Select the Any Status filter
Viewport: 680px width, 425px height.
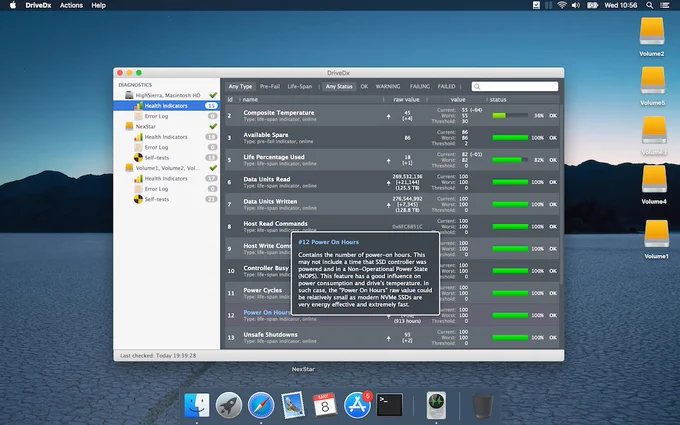pyautogui.click(x=339, y=86)
